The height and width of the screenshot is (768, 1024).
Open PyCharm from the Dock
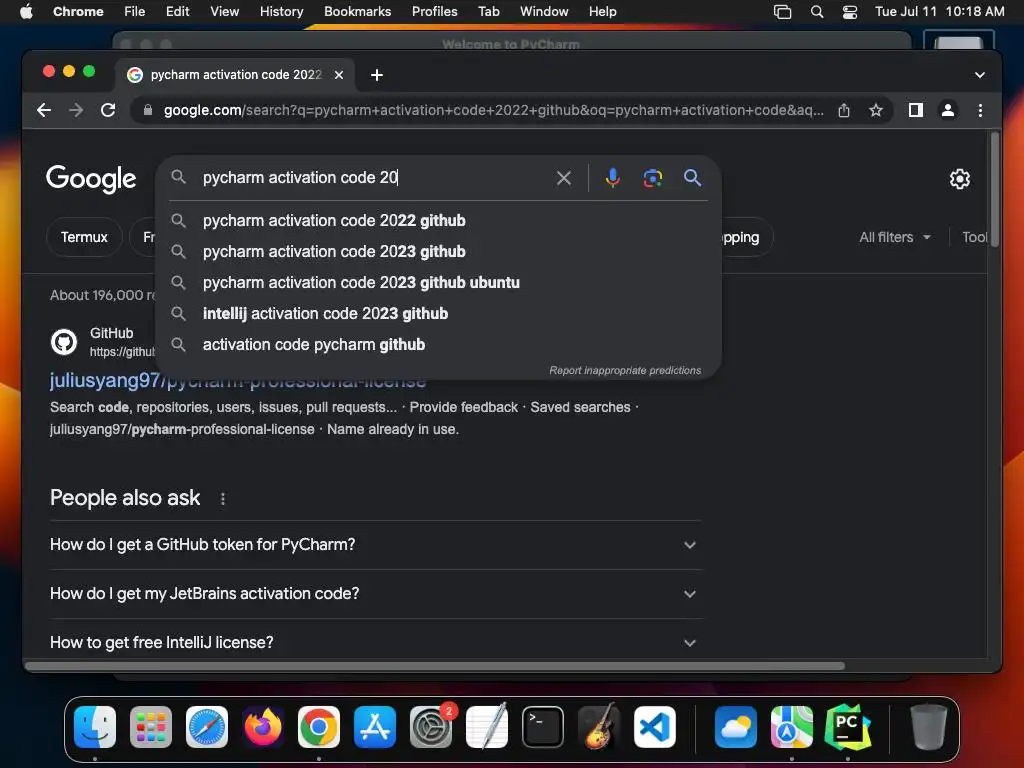(x=848, y=727)
